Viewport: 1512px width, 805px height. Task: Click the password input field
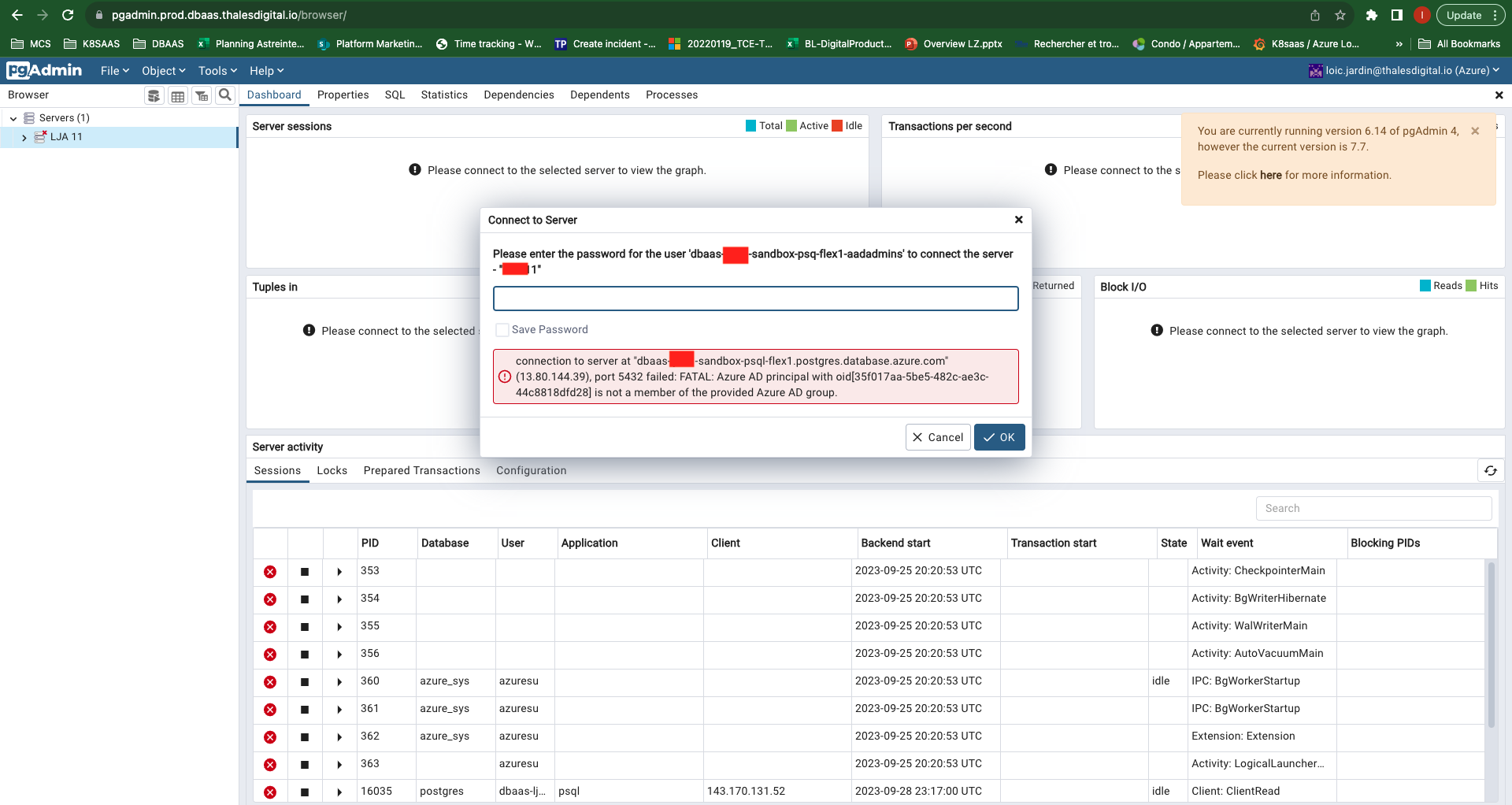[x=755, y=299]
